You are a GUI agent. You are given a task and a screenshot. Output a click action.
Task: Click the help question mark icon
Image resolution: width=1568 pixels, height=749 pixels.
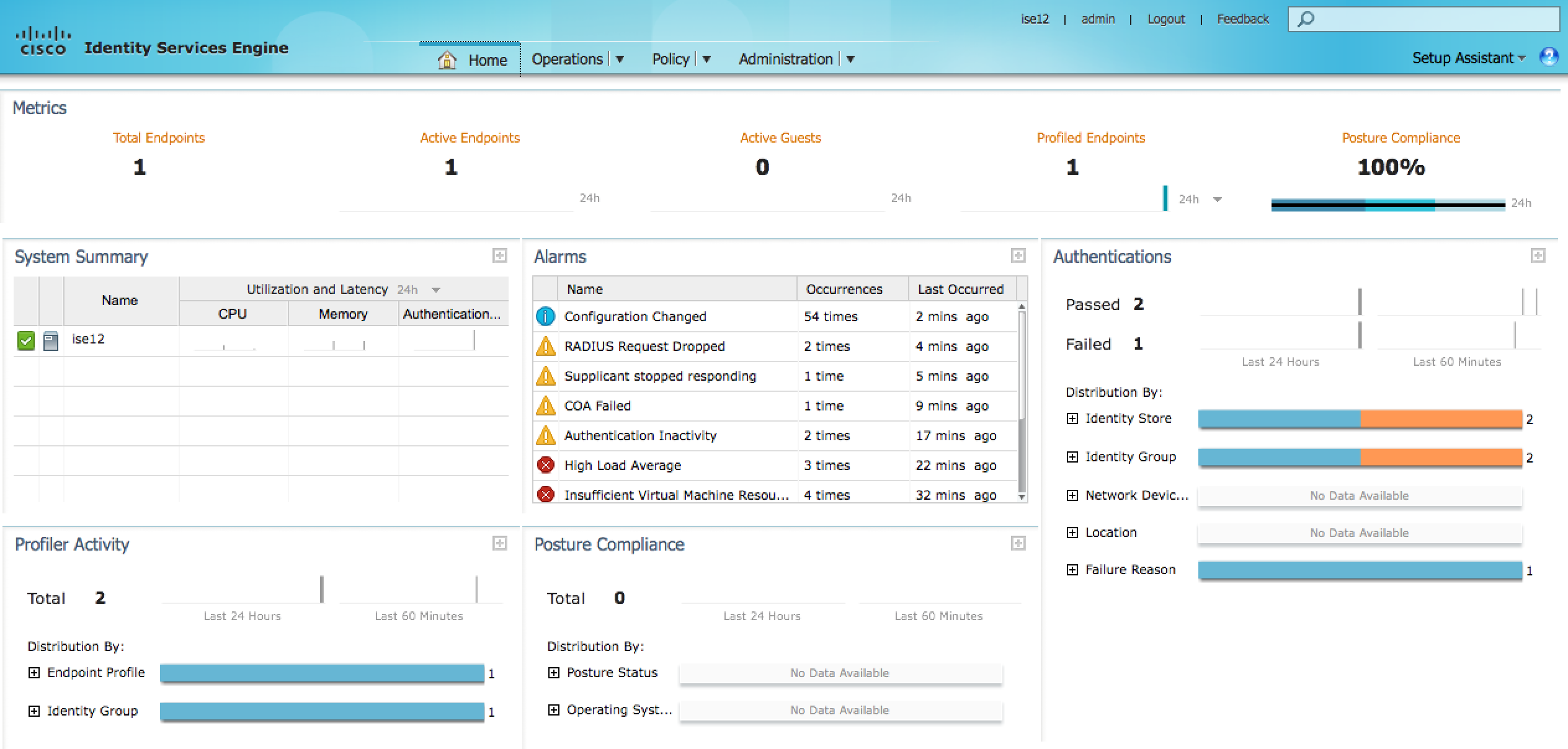coord(1549,57)
